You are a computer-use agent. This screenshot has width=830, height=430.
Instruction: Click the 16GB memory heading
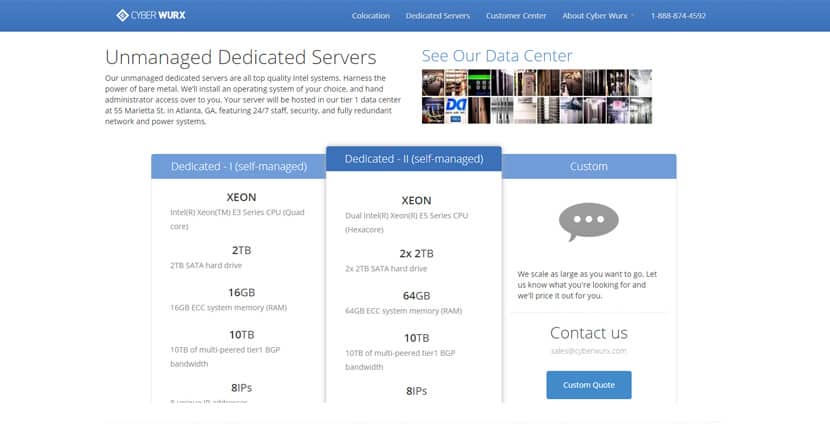click(241, 292)
